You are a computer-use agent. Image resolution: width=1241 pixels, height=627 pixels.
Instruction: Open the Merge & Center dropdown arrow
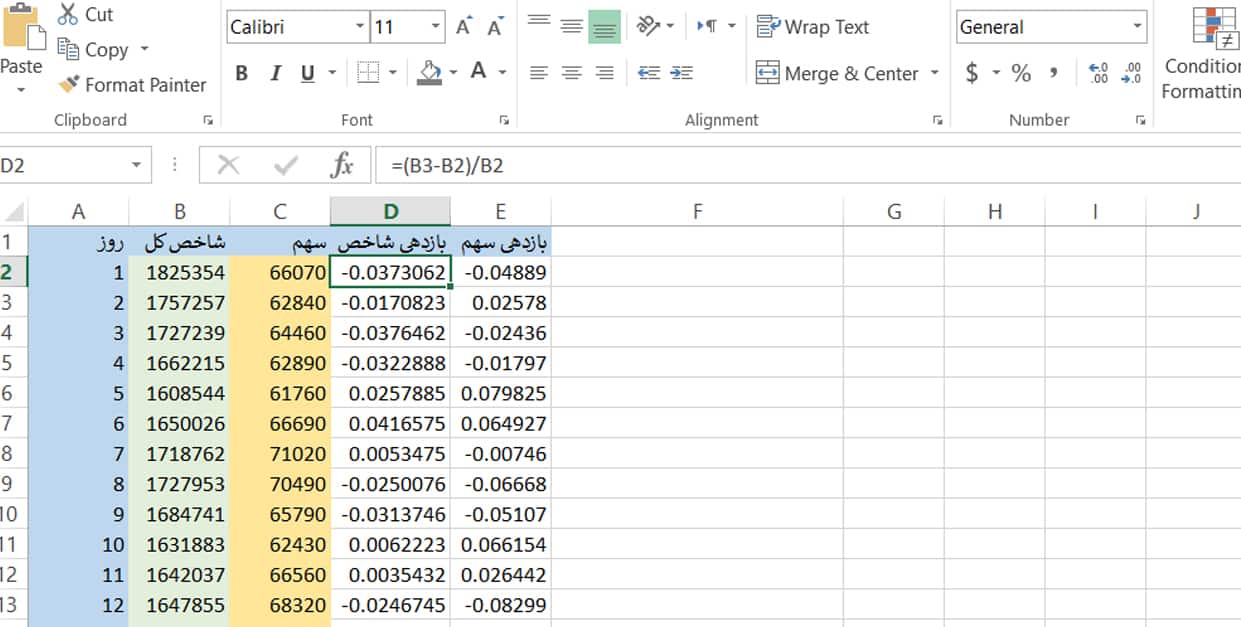tap(935, 73)
